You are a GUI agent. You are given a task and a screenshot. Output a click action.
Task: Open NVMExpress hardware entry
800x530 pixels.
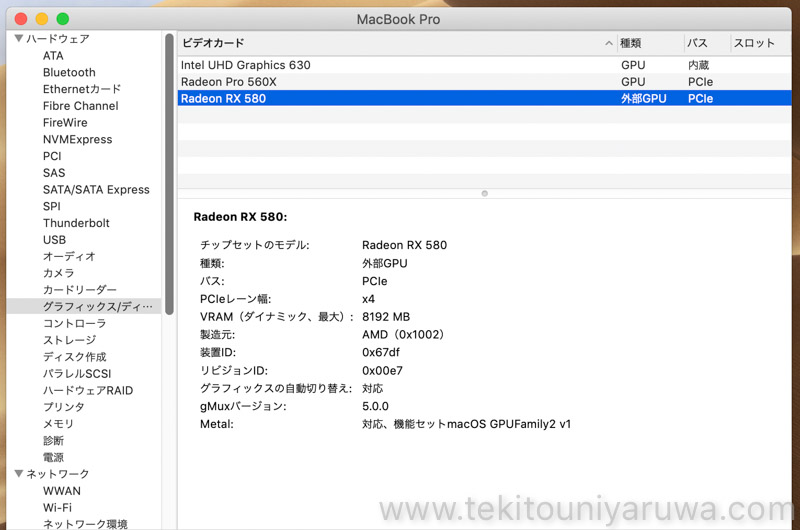(78, 139)
